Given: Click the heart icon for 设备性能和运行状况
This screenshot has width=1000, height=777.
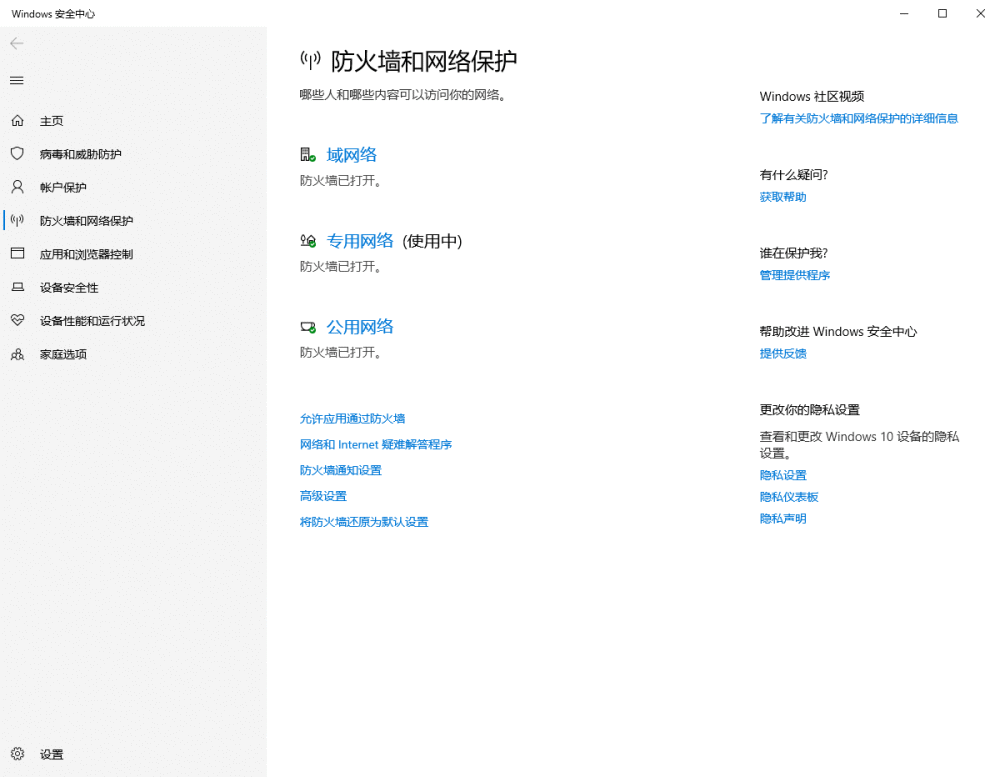Looking at the screenshot, I should tap(18, 320).
